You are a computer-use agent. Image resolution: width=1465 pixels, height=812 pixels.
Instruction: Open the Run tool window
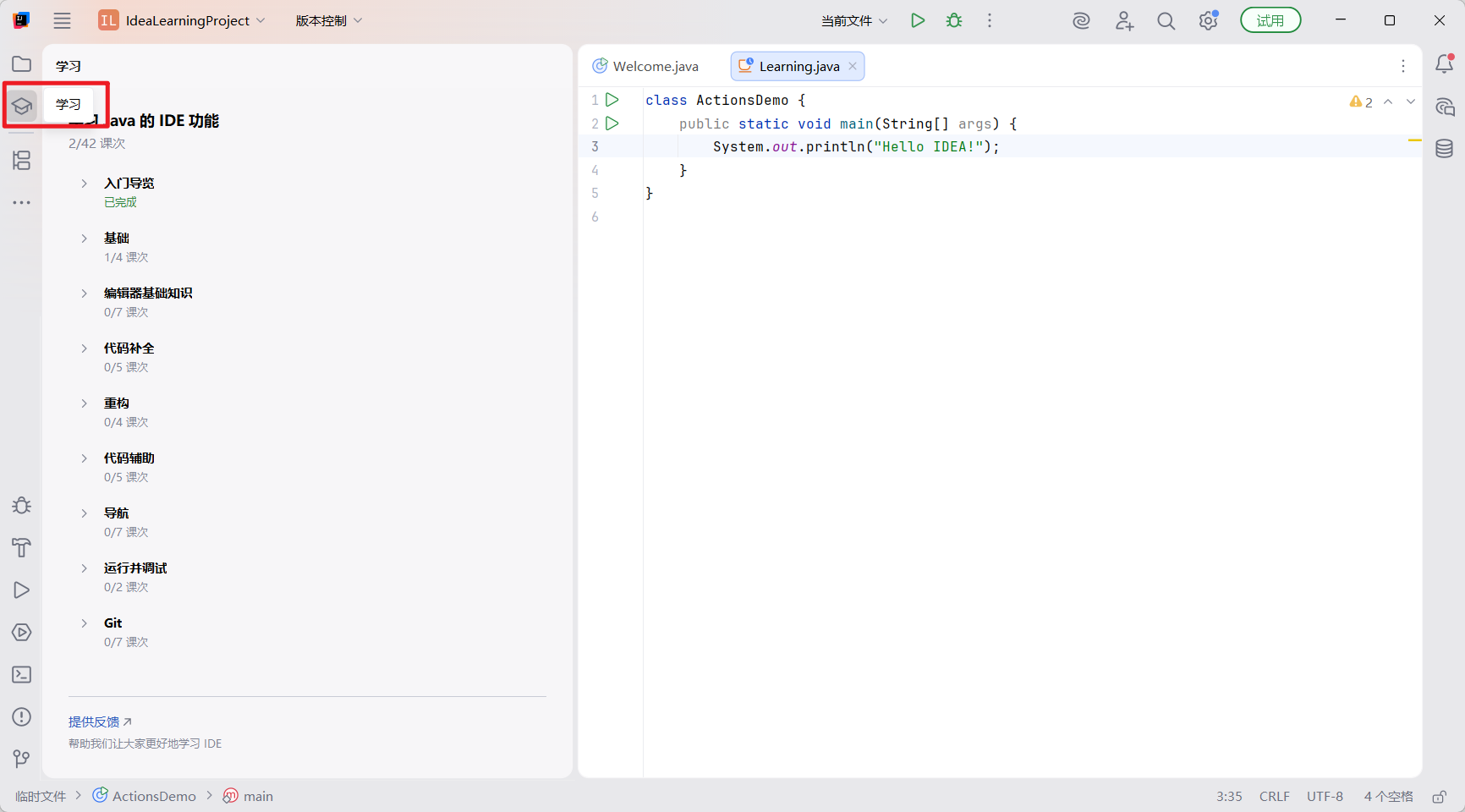[x=22, y=590]
